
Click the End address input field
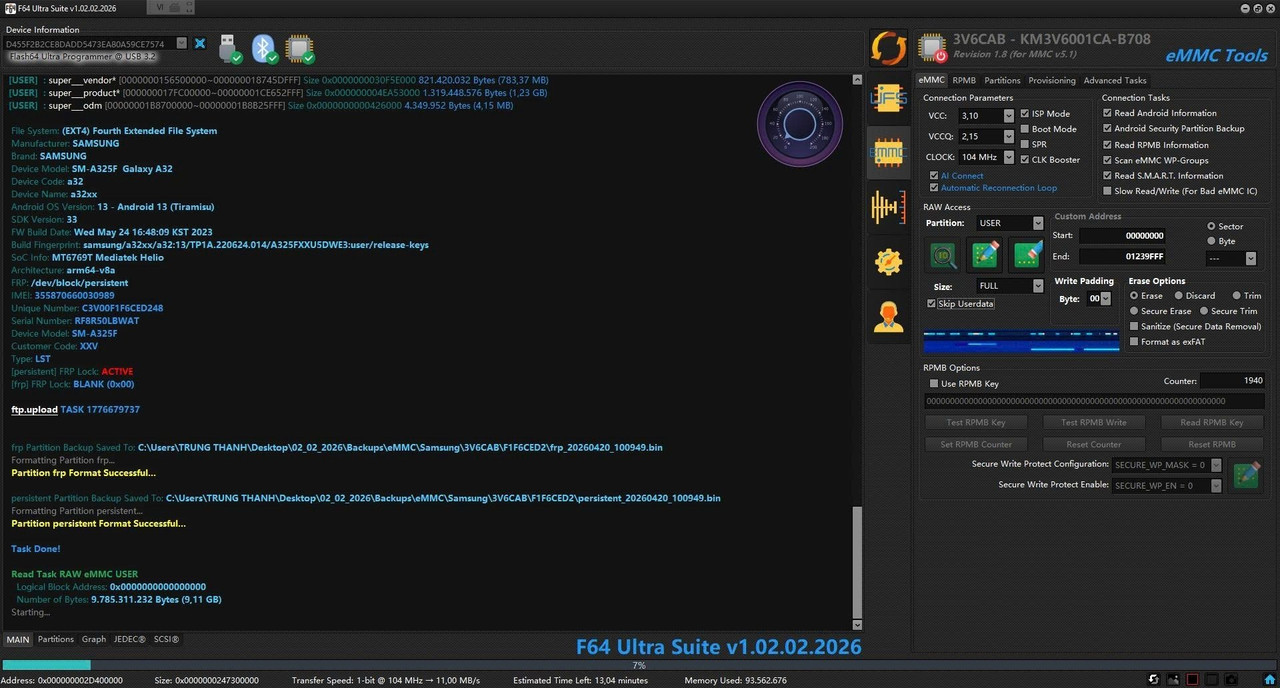[1122, 256]
